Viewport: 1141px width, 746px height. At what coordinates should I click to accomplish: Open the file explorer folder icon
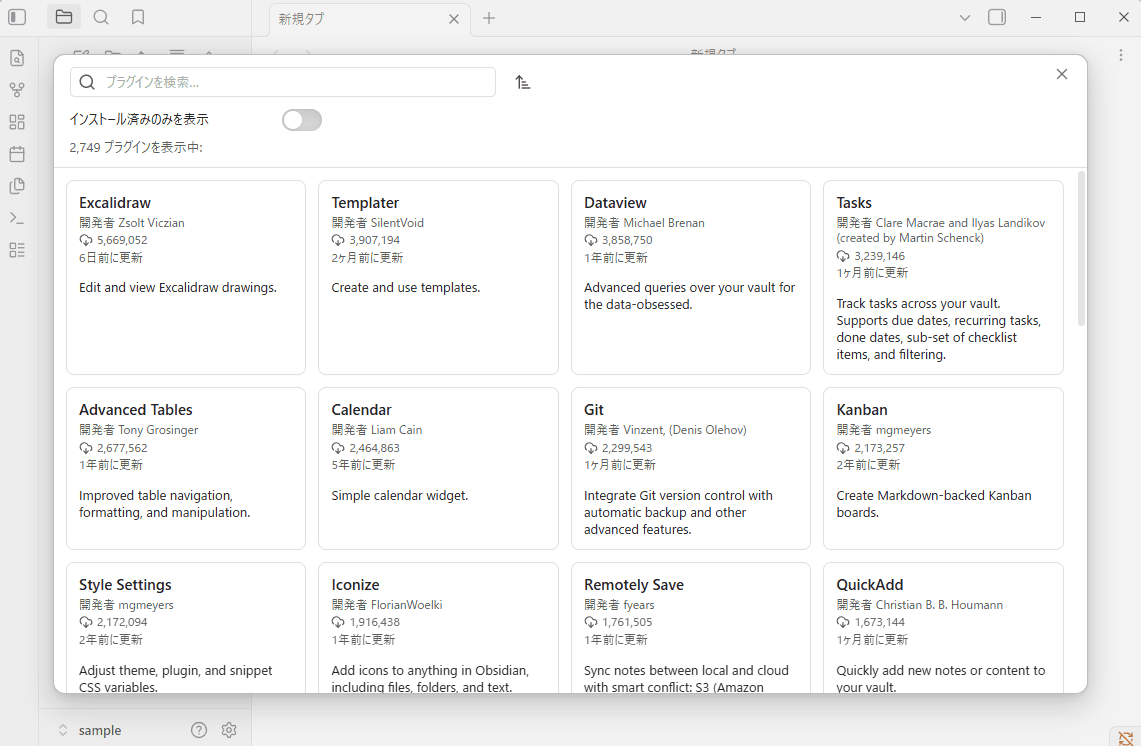64,17
